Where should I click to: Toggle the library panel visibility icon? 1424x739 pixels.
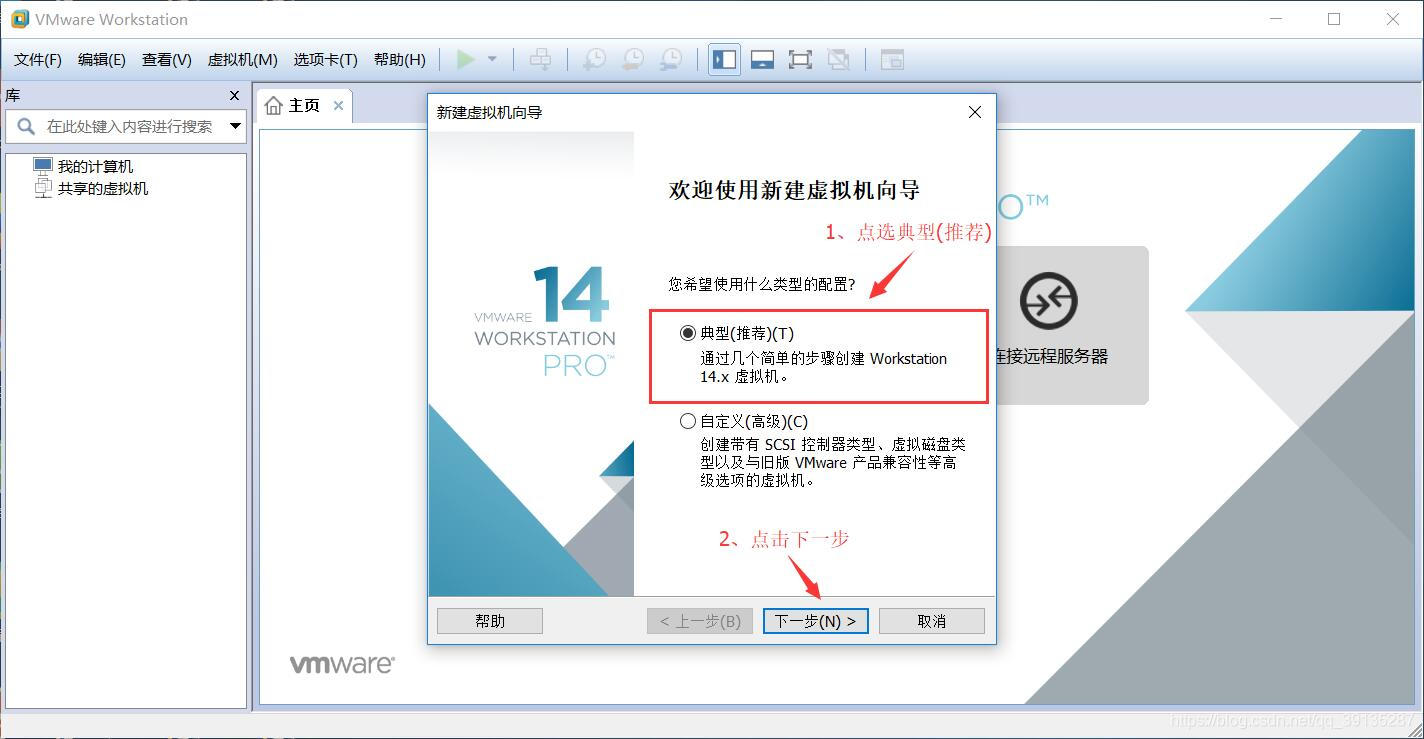click(723, 59)
